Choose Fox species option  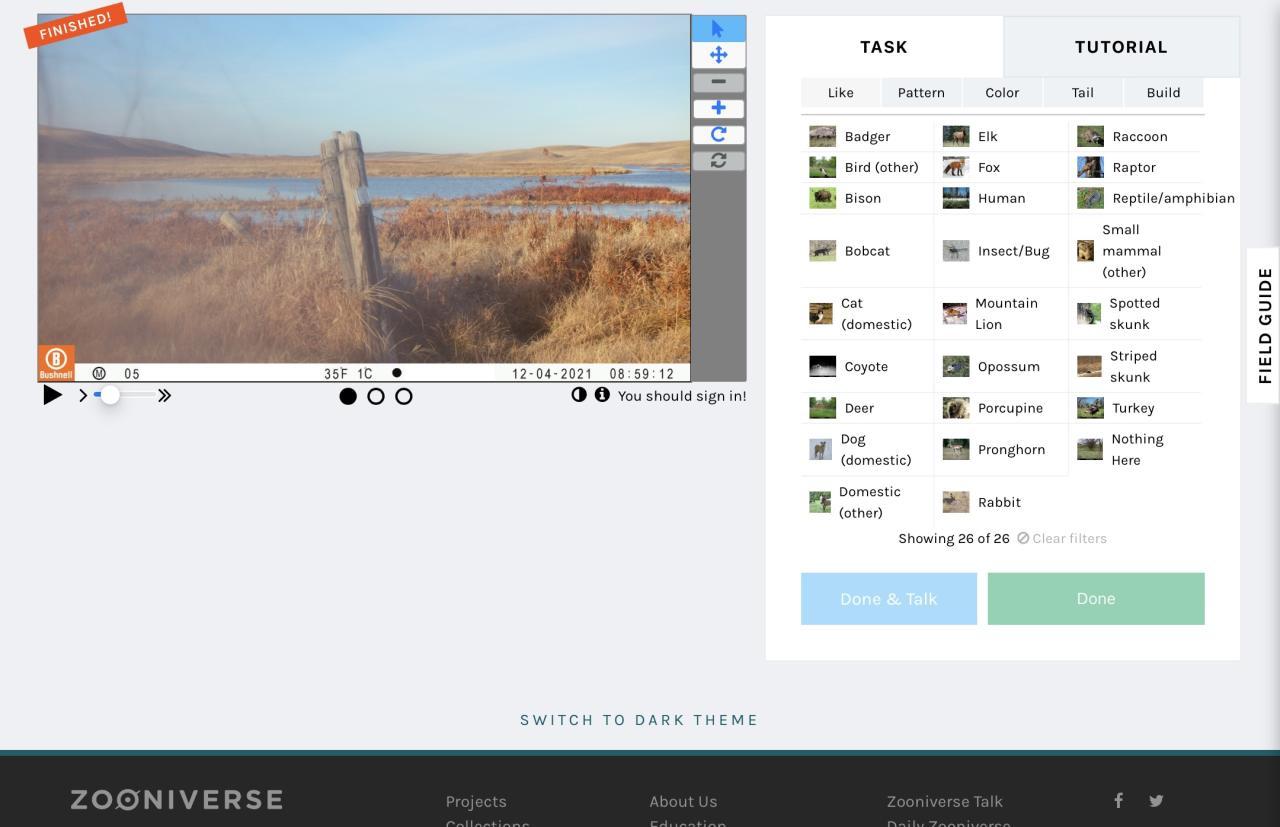(1001, 167)
